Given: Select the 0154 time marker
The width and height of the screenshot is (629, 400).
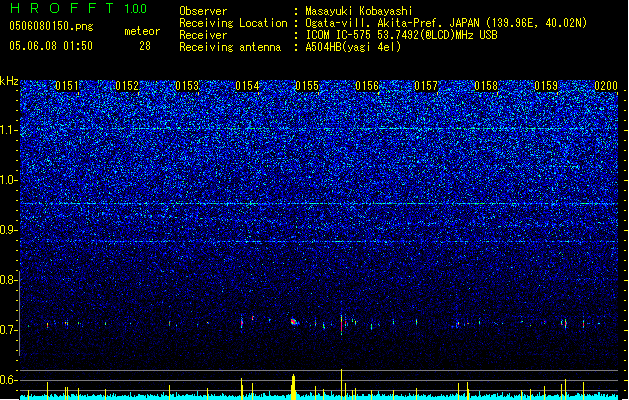Looking at the screenshot, I should point(247,86).
